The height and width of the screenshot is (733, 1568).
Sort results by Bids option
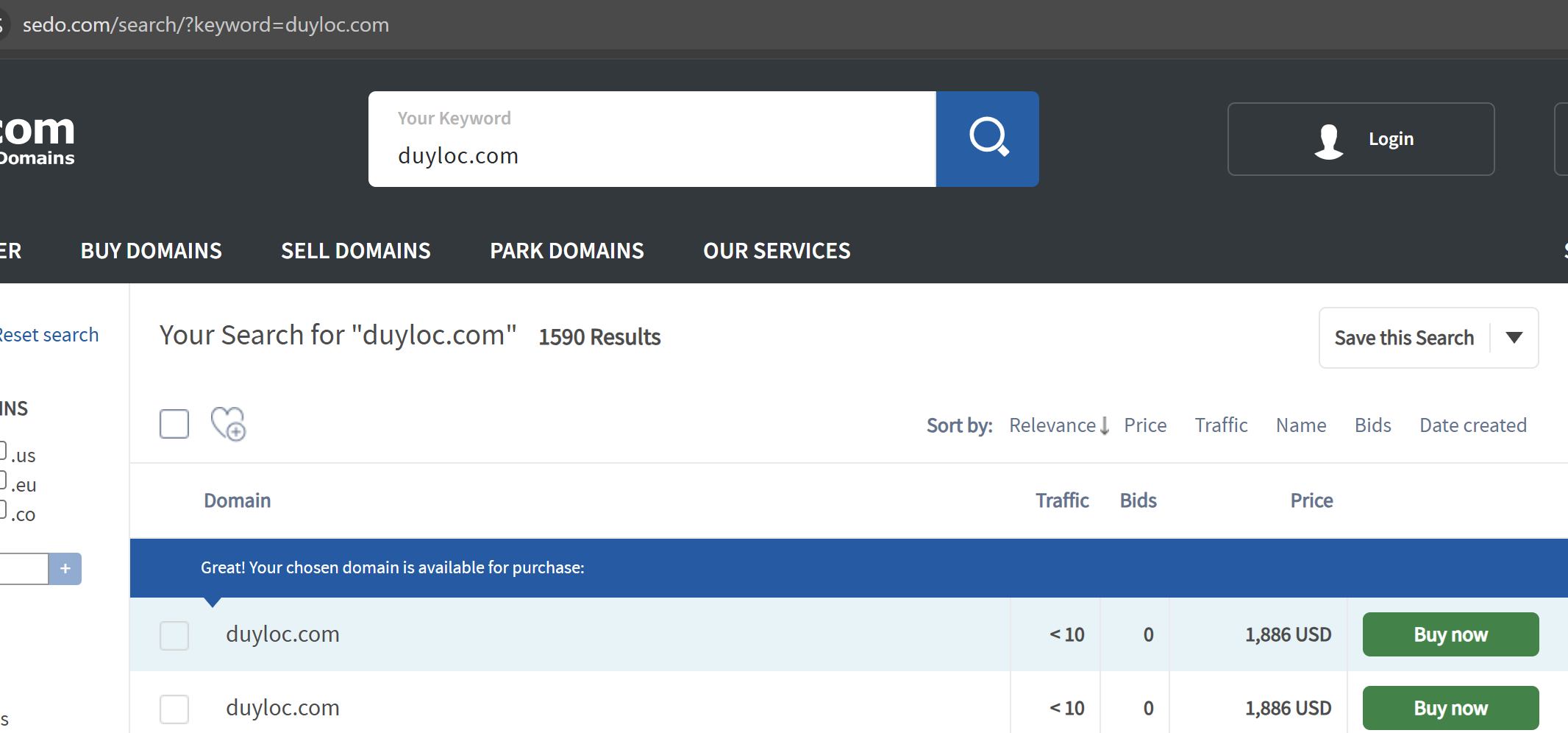click(1373, 425)
